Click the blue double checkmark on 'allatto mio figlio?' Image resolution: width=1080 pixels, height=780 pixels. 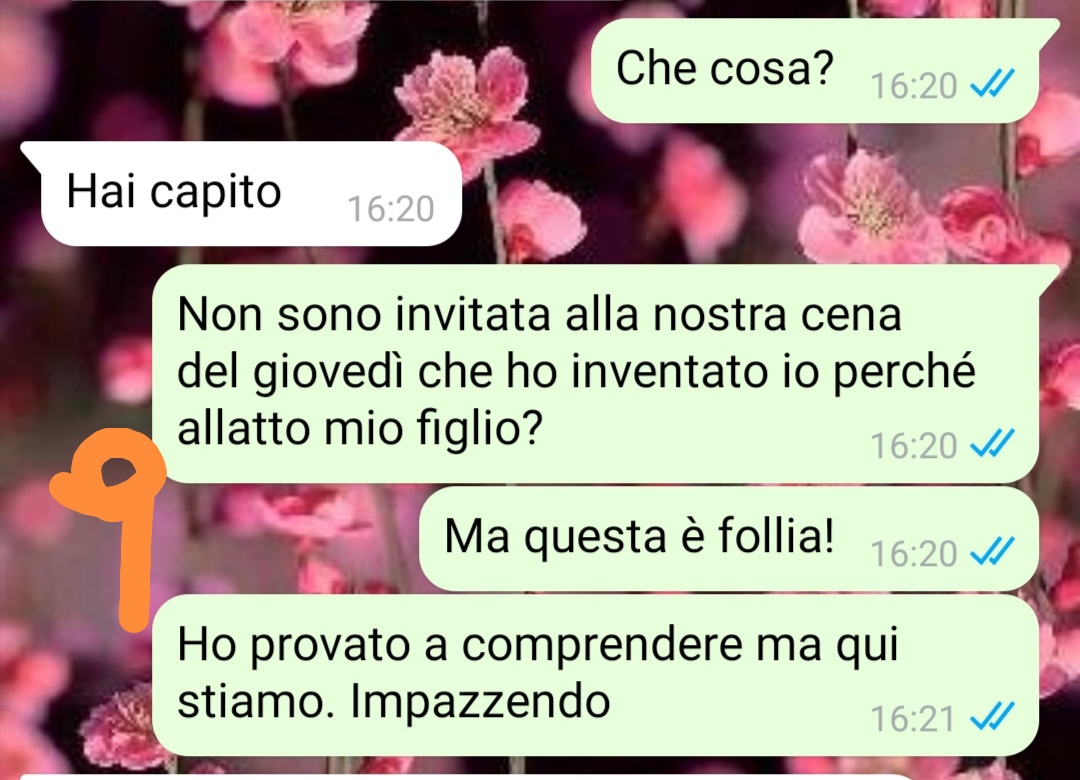pyautogui.click(x=992, y=444)
